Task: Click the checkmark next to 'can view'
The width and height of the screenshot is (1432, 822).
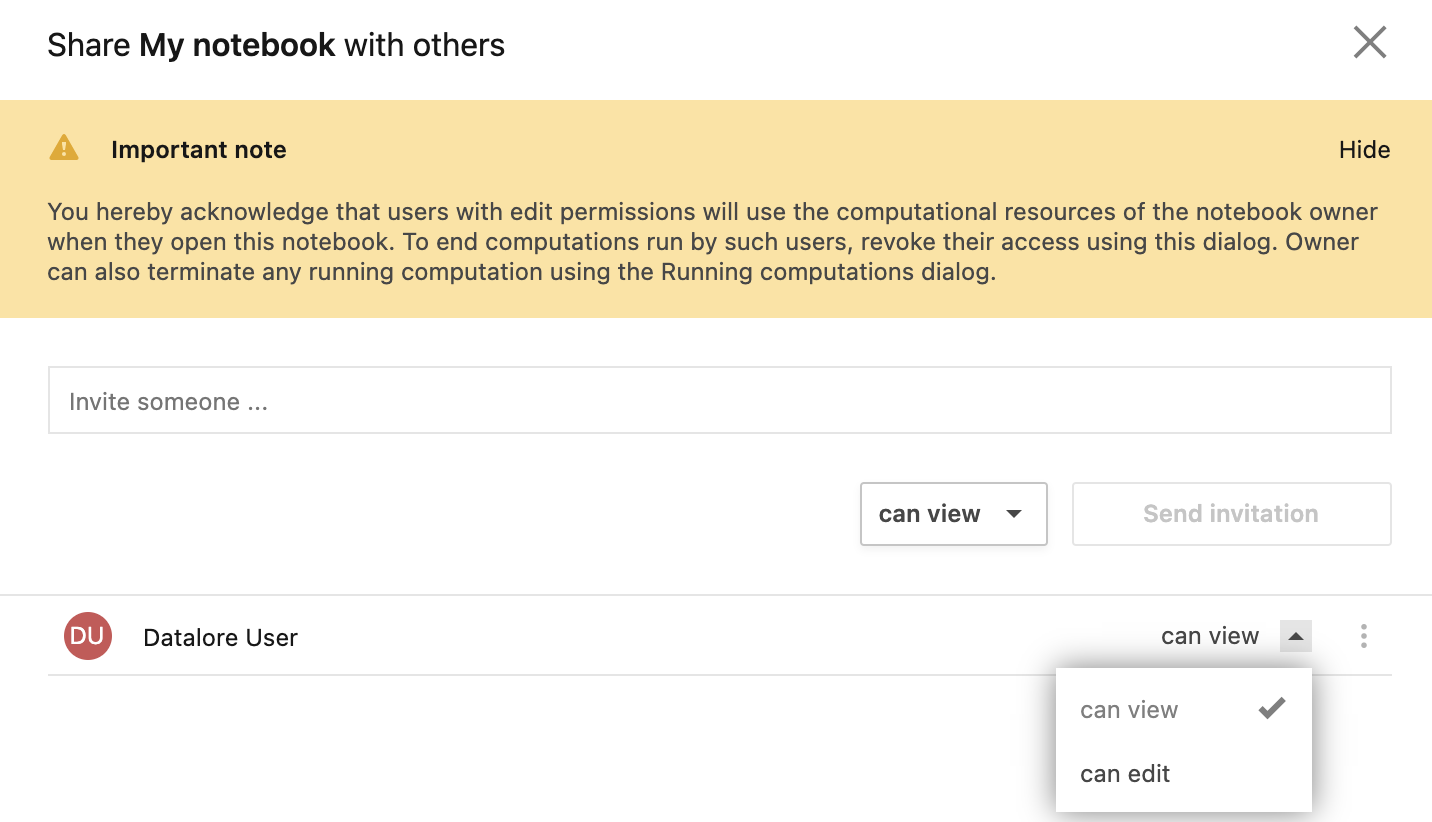Action: tap(1271, 709)
